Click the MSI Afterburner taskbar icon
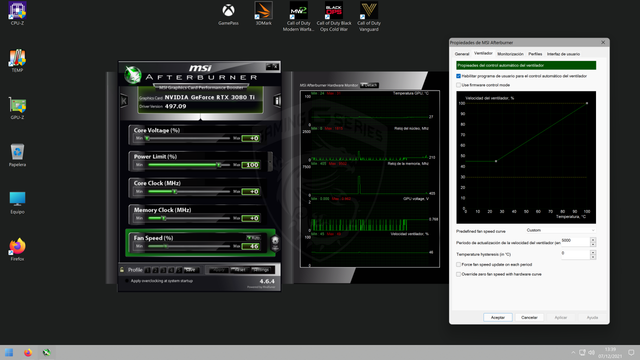 pyautogui.click(x=47, y=353)
